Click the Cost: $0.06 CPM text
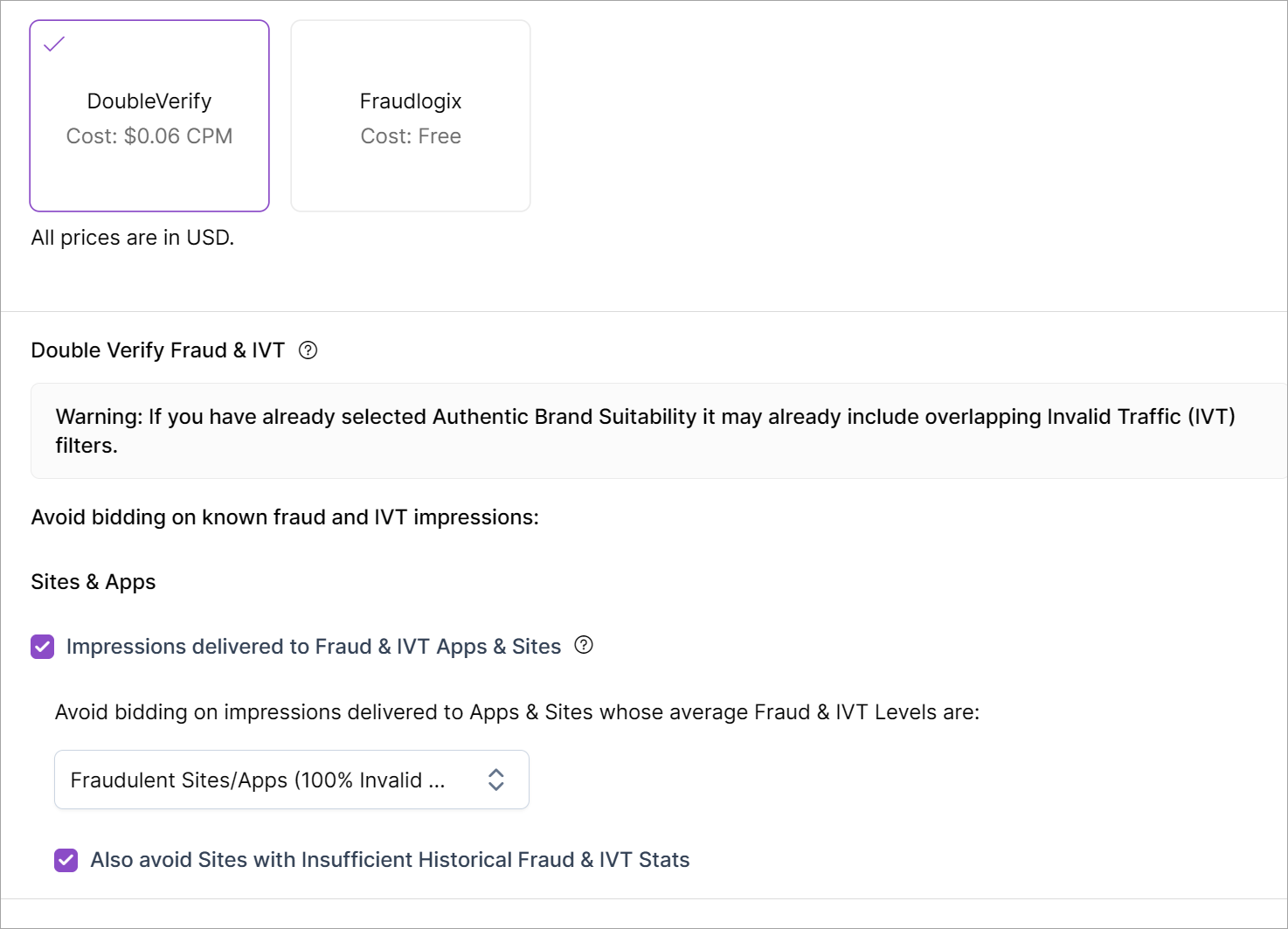The width and height of the screenshot is (1288, 929). [x=149, y=136]
